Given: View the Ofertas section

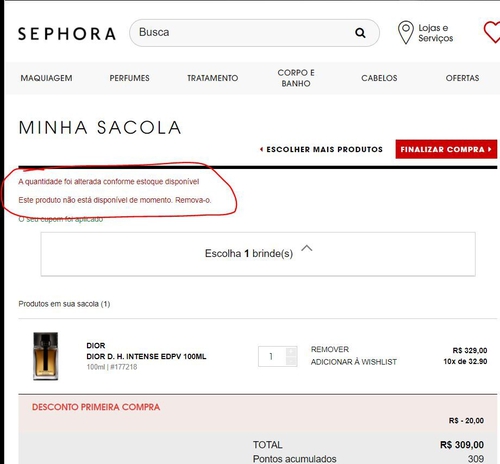Looking at the screenshot, I should point(462,78).
